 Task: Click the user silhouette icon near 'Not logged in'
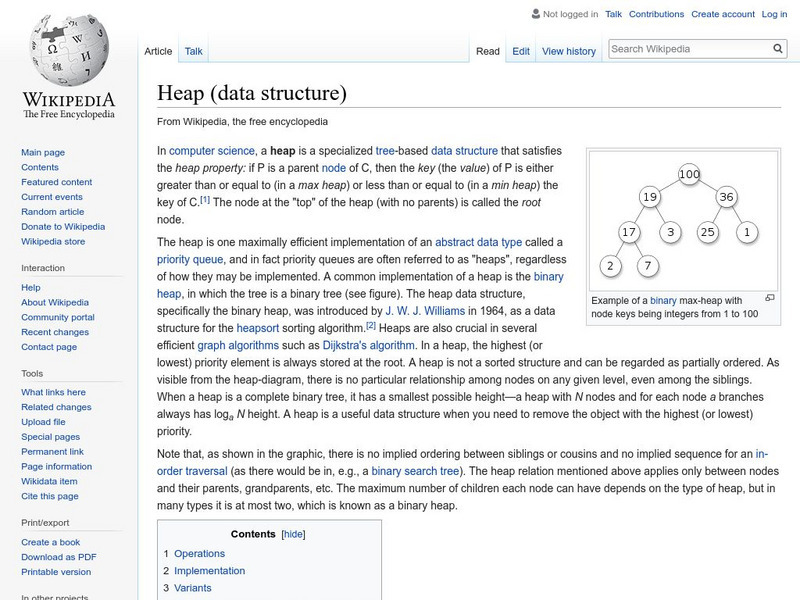click(535, 14)
